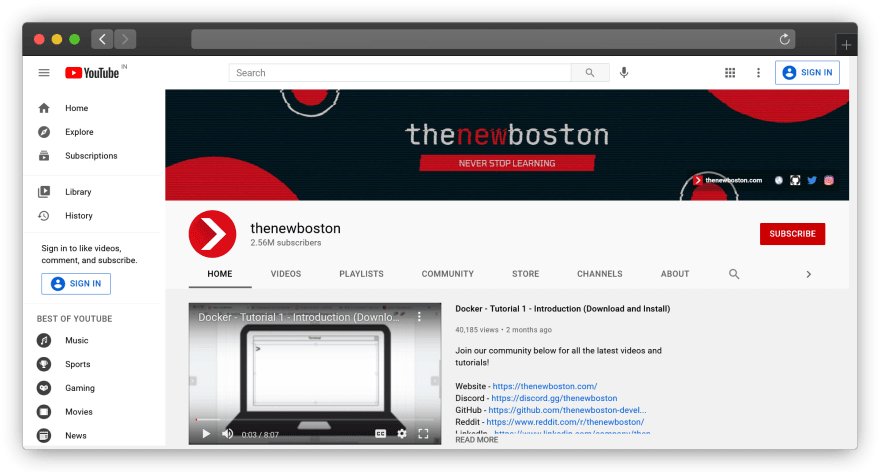This screenshot has height=472, width=880.
Task: Open a new browser tab
Action: pyautogui.click(x=846, y=45)
